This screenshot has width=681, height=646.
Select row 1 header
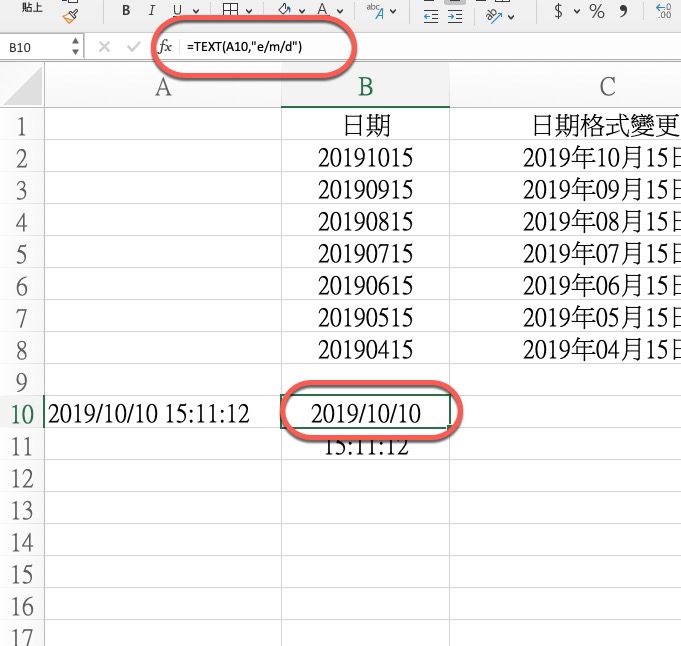pyautogui.click(x=22, y=126)
